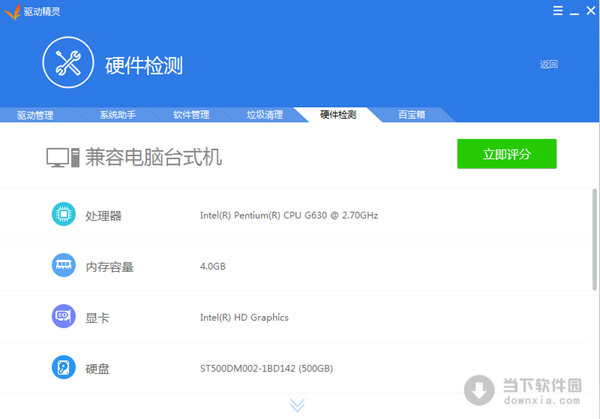Image resolution: width=600 pixels, height=419 pixels.
Task: Select the 内存容量 label
Action: (x=109, y=267)
